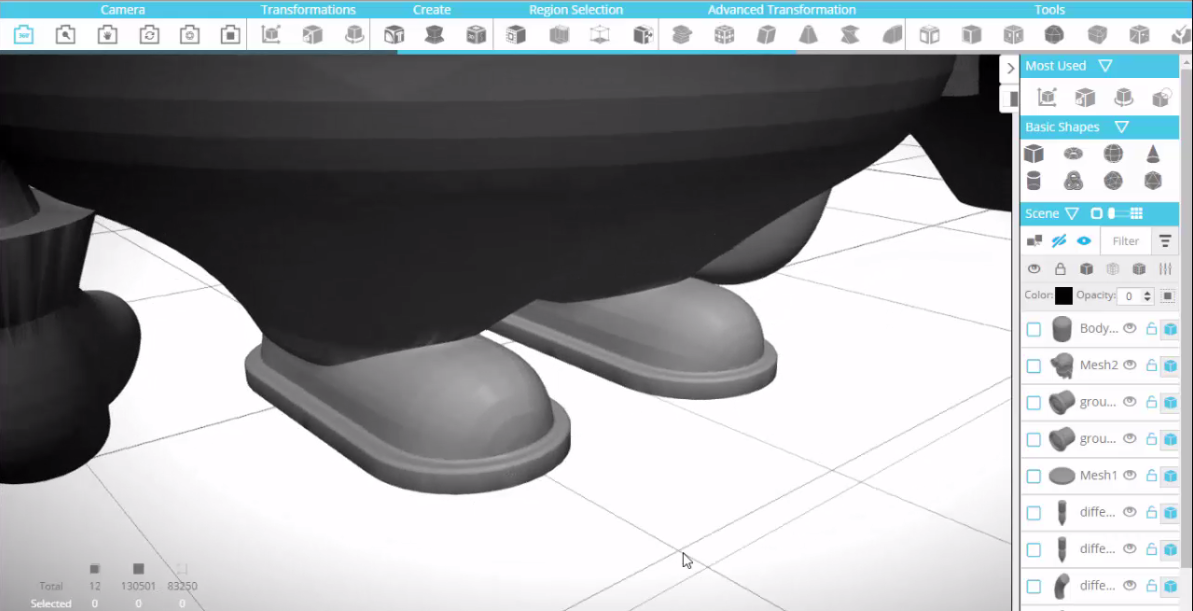
Task: Collapse the Most Used section
Action: click(1106, 66)
